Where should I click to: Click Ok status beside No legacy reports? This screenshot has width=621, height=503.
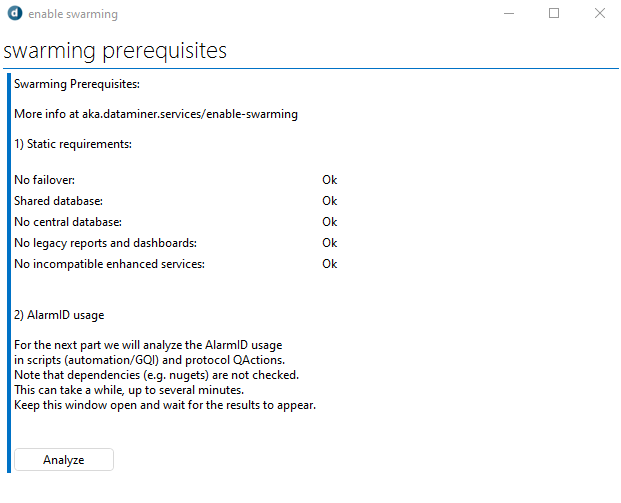pos(330,243)
